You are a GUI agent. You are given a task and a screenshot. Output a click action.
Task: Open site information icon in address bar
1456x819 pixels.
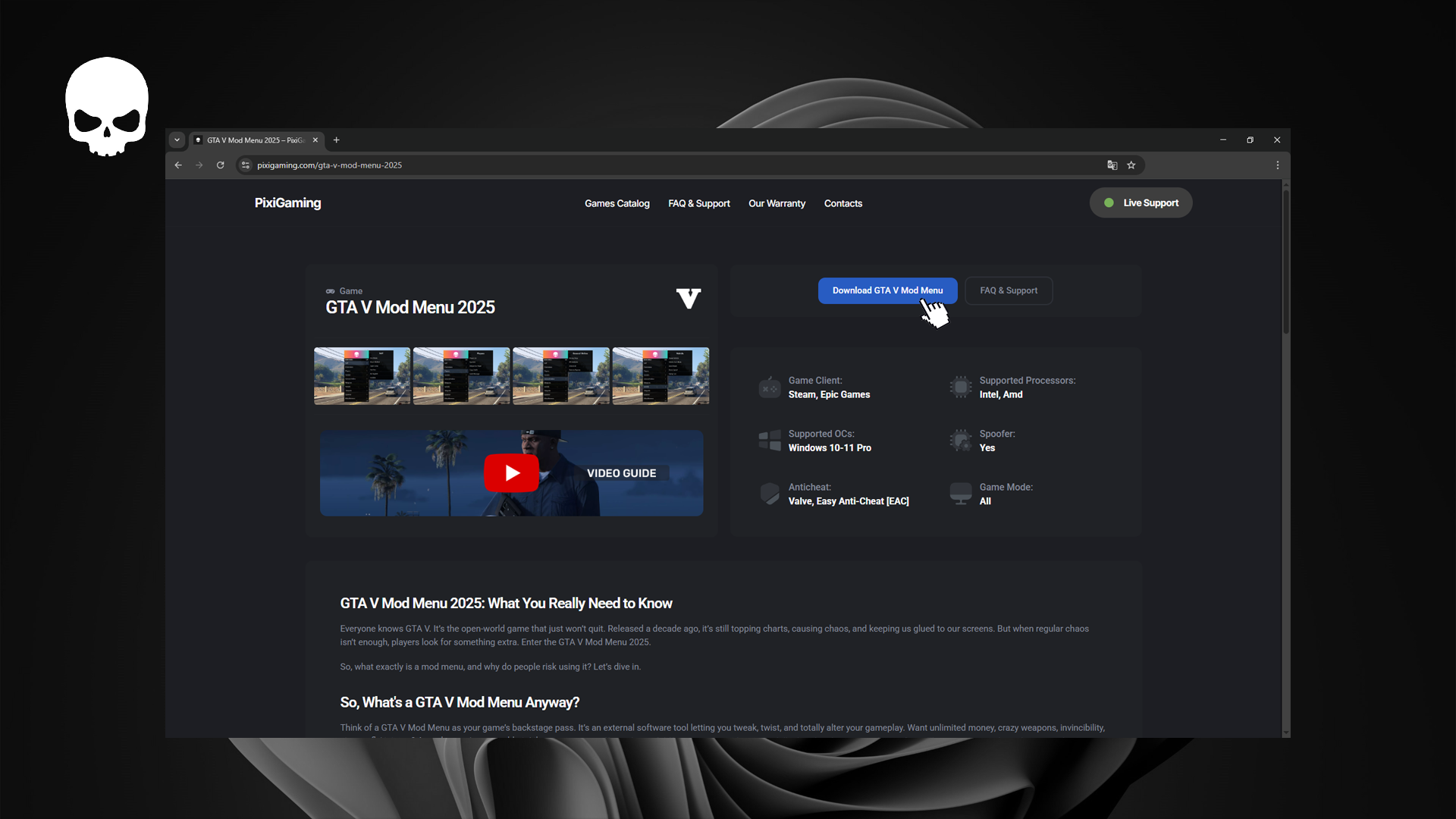point(246,165)
